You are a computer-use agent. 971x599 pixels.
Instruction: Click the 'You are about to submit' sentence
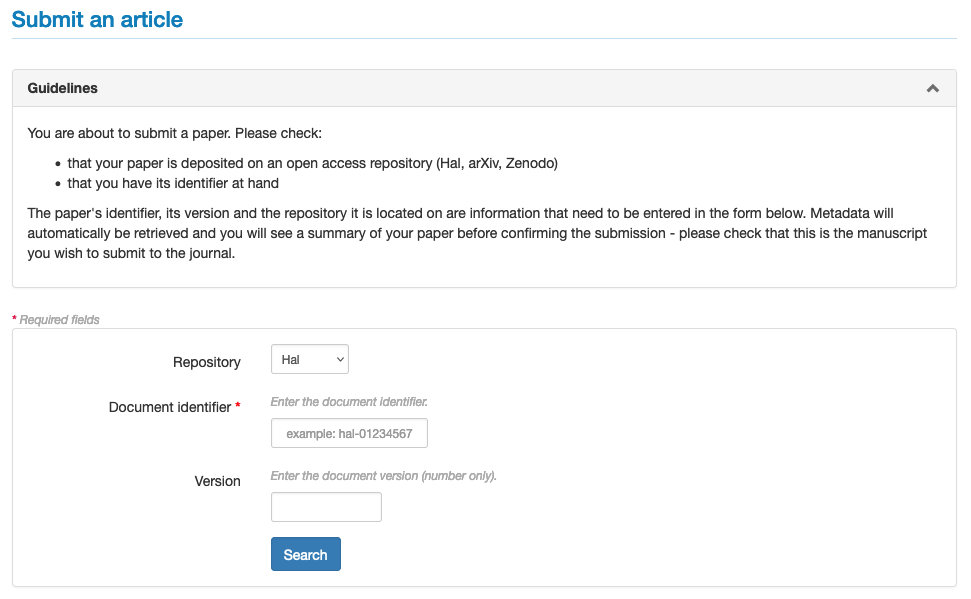coord(175,133)
